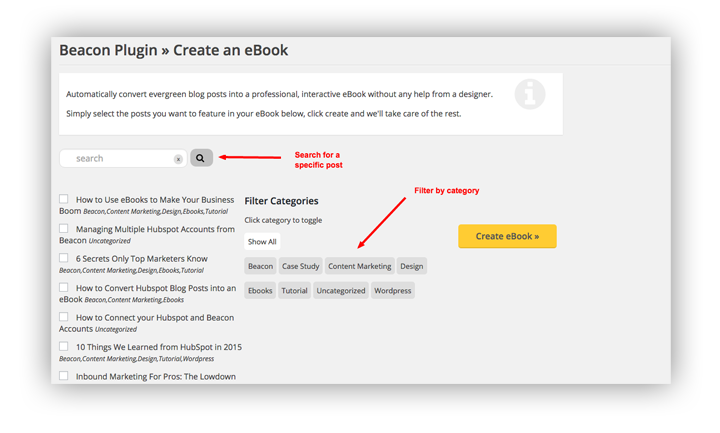Clear the search field with the x icon
Viewport: 720px width, 433px height.
point(178,159)
